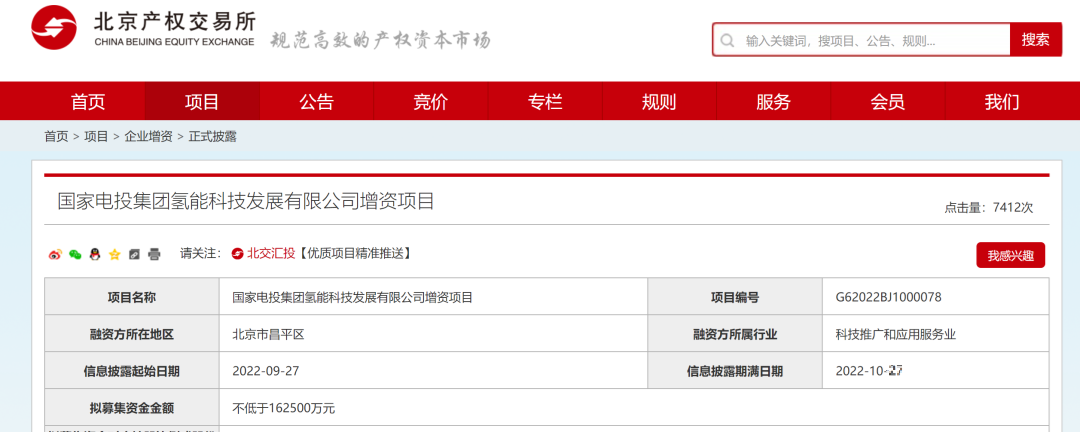The width and height of the screenshot is (1080, 432).
Task: Click the red 搜索 button
Action: point(1036,40)
